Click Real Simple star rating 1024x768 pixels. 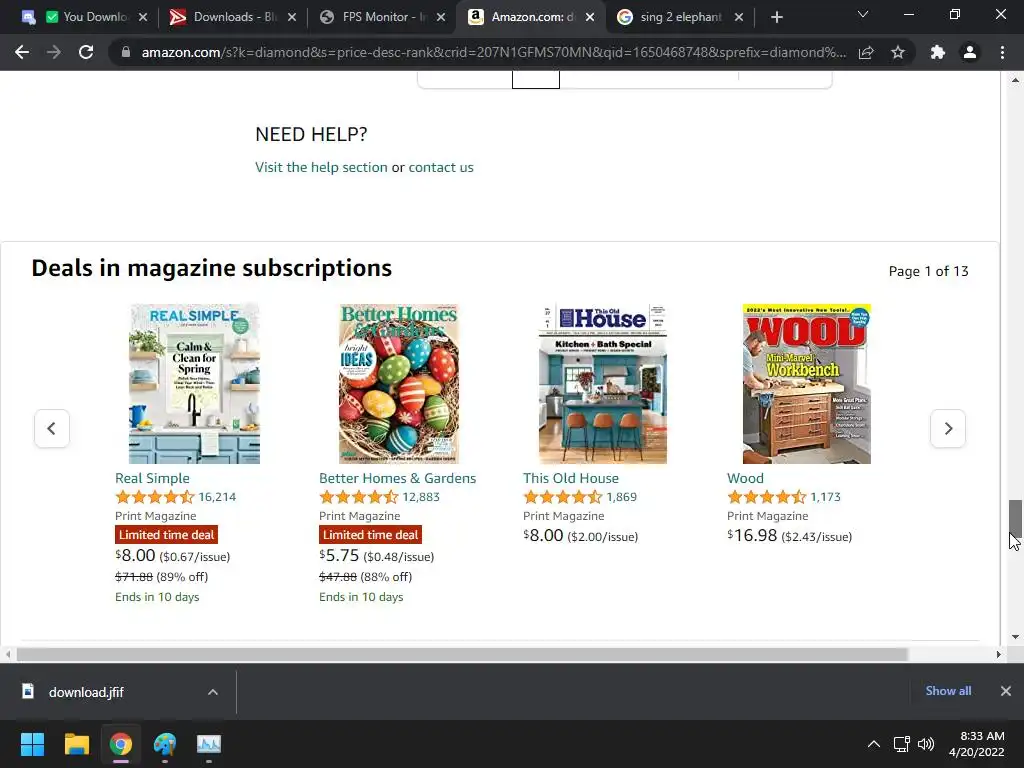point(155,497)
